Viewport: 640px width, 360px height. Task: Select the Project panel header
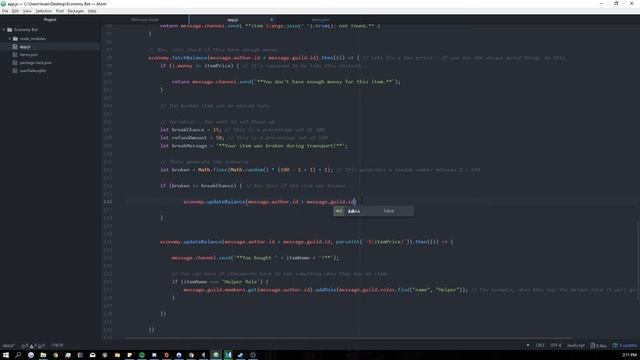(50, 20)
